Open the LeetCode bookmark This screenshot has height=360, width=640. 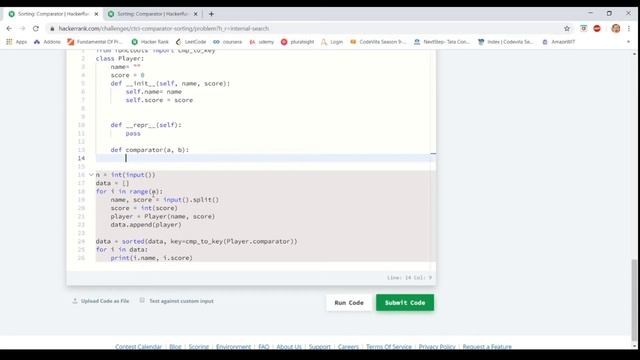(x=191, y=42)
